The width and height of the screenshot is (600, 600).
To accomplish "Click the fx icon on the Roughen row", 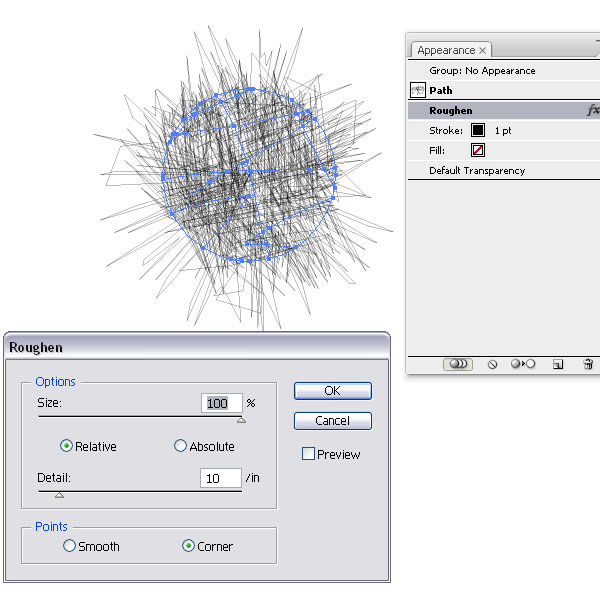I will [x=593, y=110].
